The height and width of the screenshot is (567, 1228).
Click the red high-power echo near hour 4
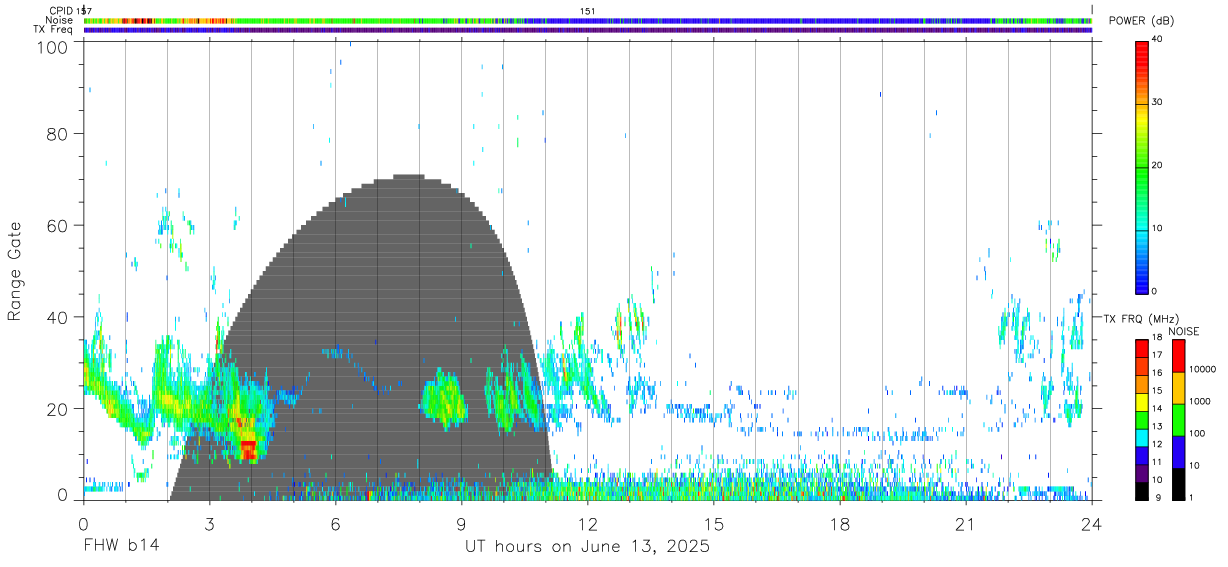[247, 450]
